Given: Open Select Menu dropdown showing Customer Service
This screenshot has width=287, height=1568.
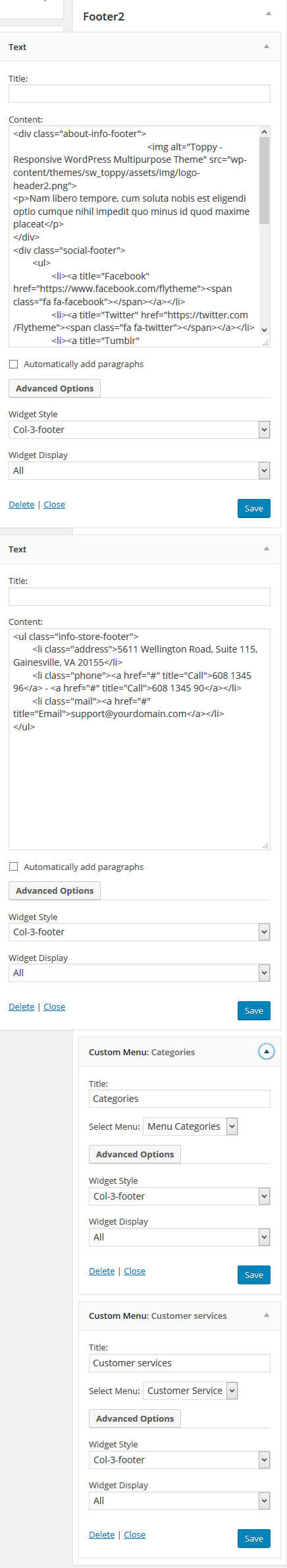Looking at the screenshot, I should point(190,1391).
